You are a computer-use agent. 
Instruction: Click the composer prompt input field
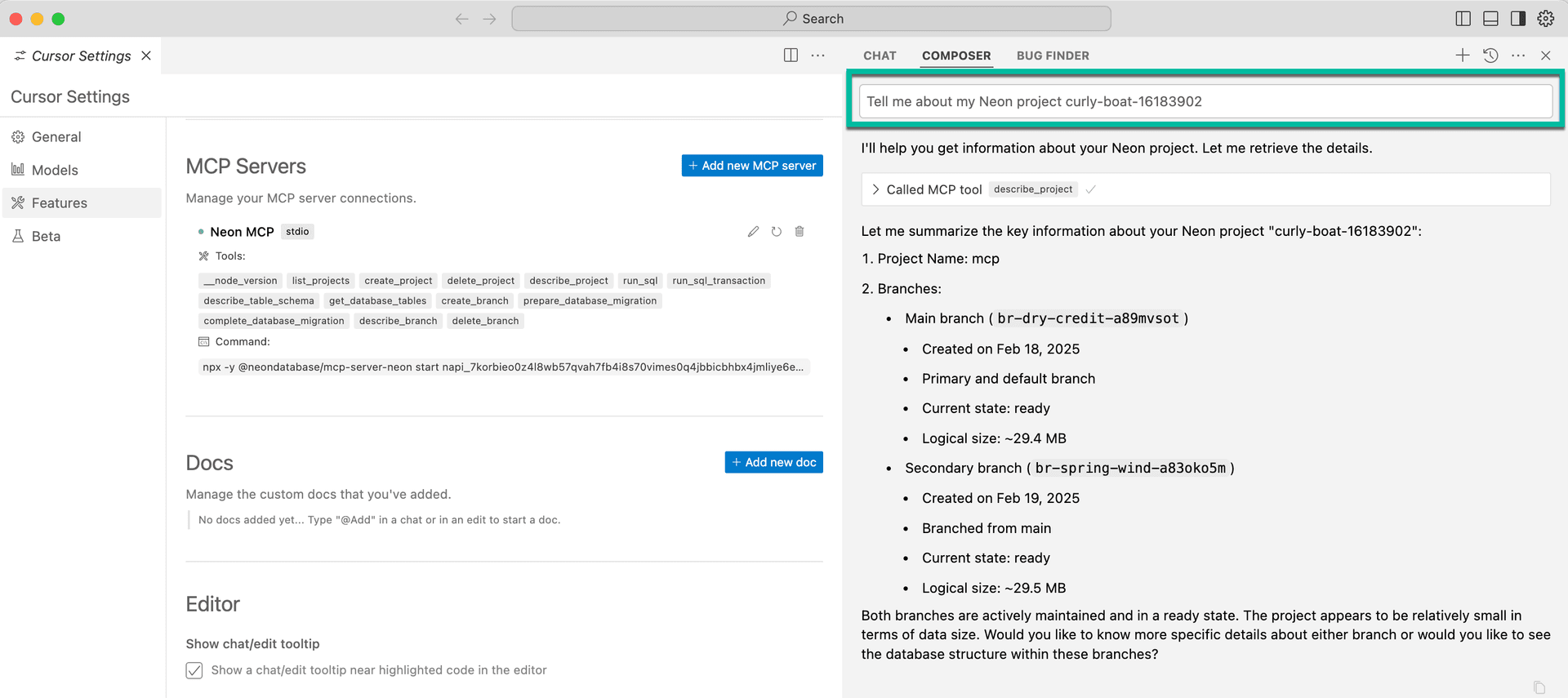1205,101
